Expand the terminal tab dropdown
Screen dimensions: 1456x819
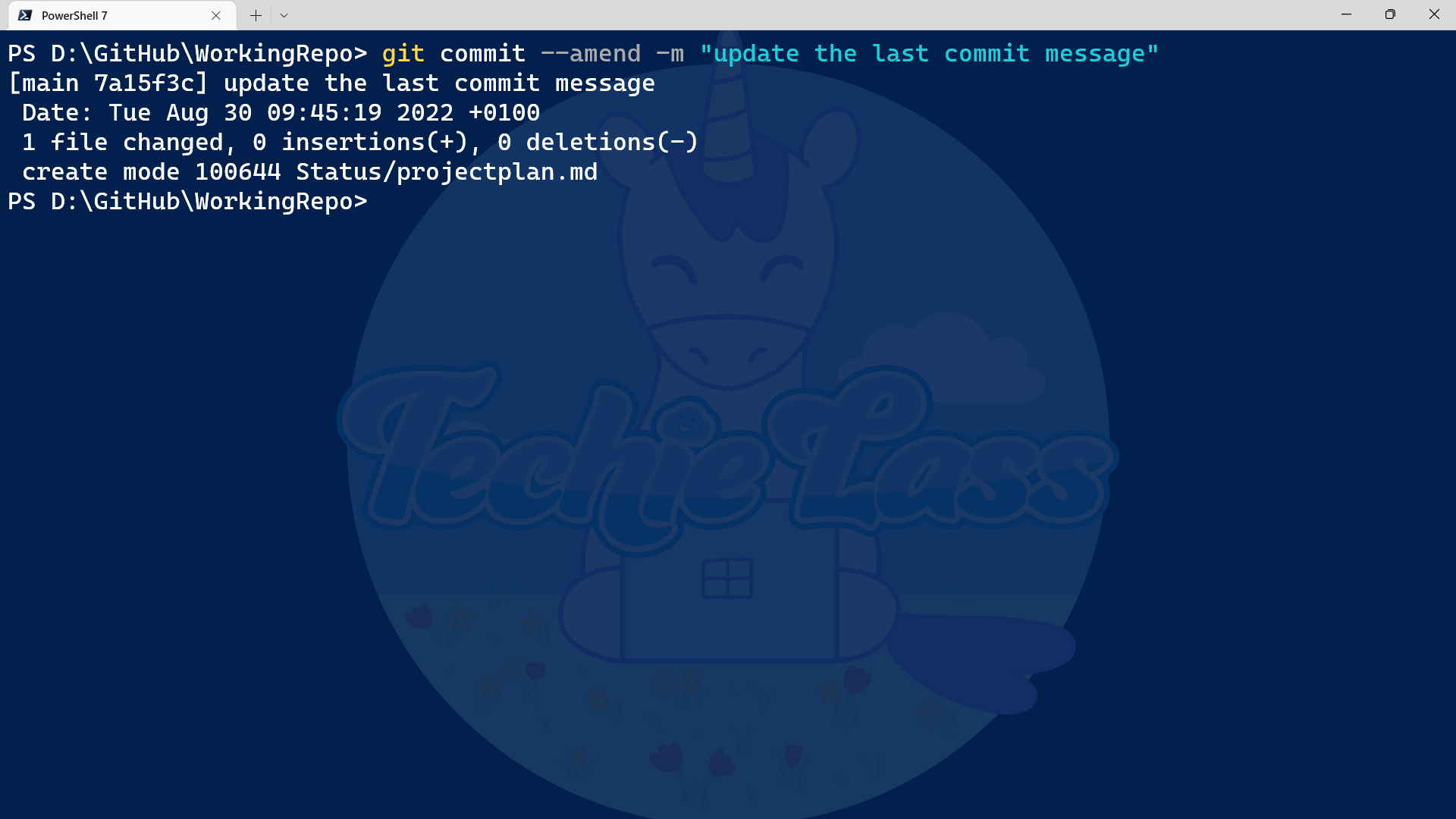coord(283,15)
